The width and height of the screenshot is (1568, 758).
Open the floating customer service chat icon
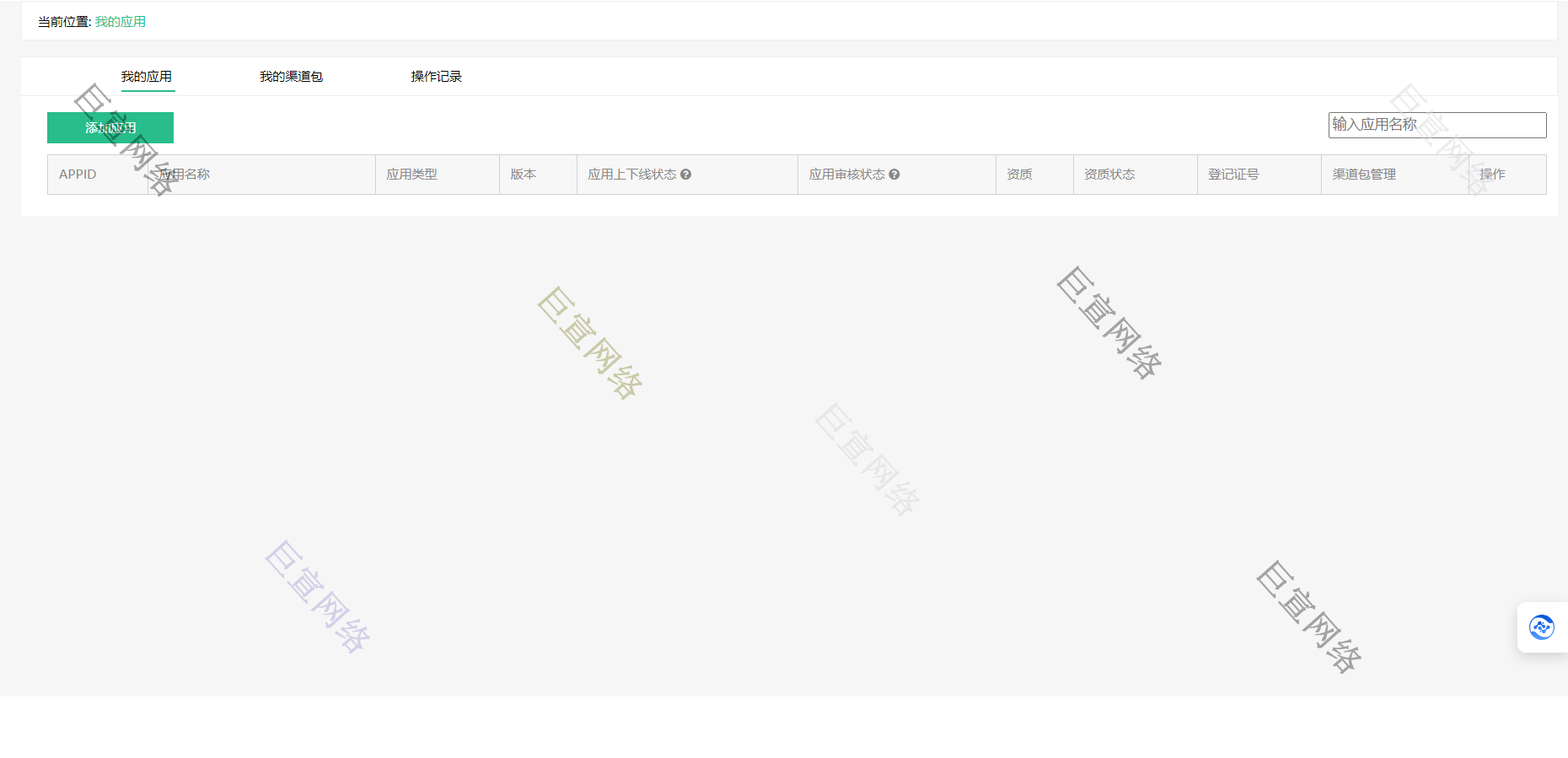(1542, 627)
